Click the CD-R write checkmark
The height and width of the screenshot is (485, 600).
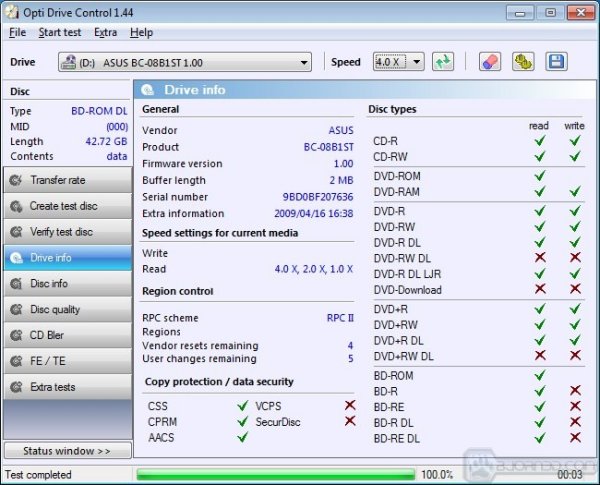click(x=575, y=140)
